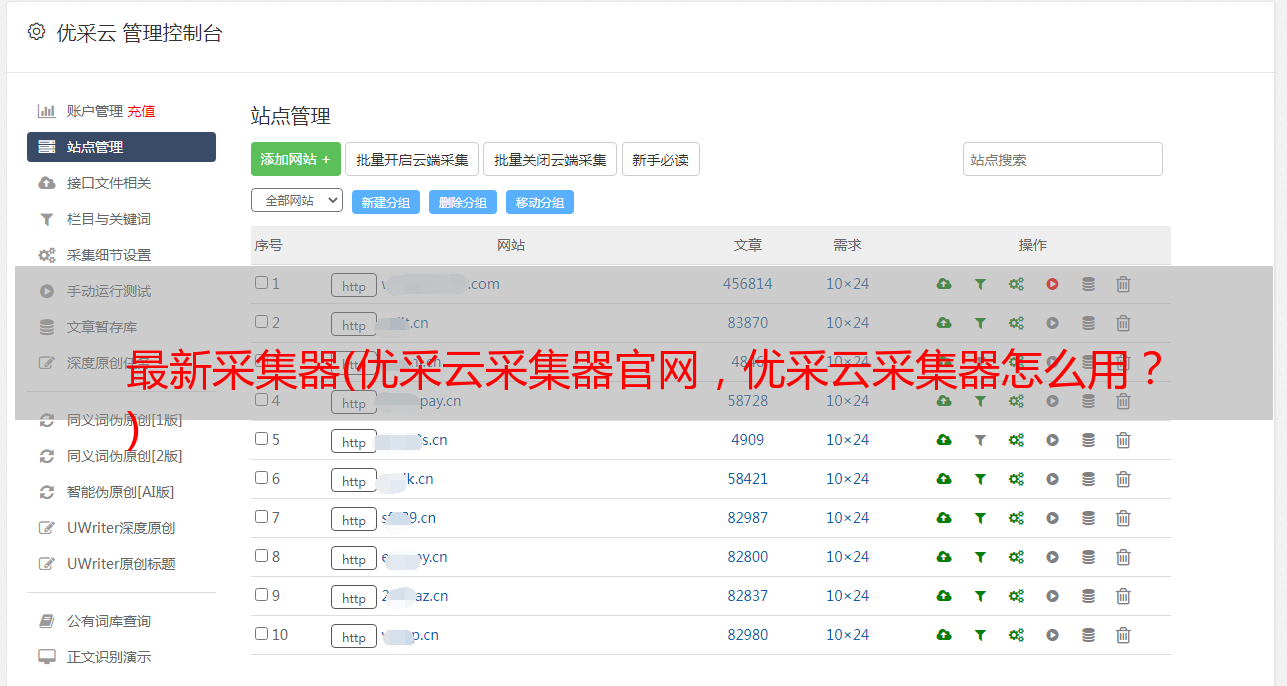The width and height of the screenshot is (1287, 686).
Task: Click cloud upload icon in row 6
Action: pyautogui.click(x=944, y=479)
